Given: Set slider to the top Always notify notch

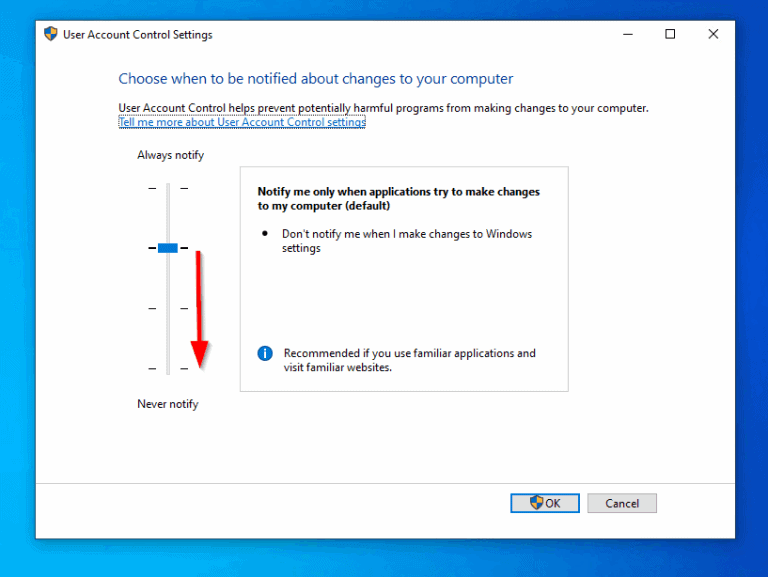Looking at the screenshot, I should (168, 188).
